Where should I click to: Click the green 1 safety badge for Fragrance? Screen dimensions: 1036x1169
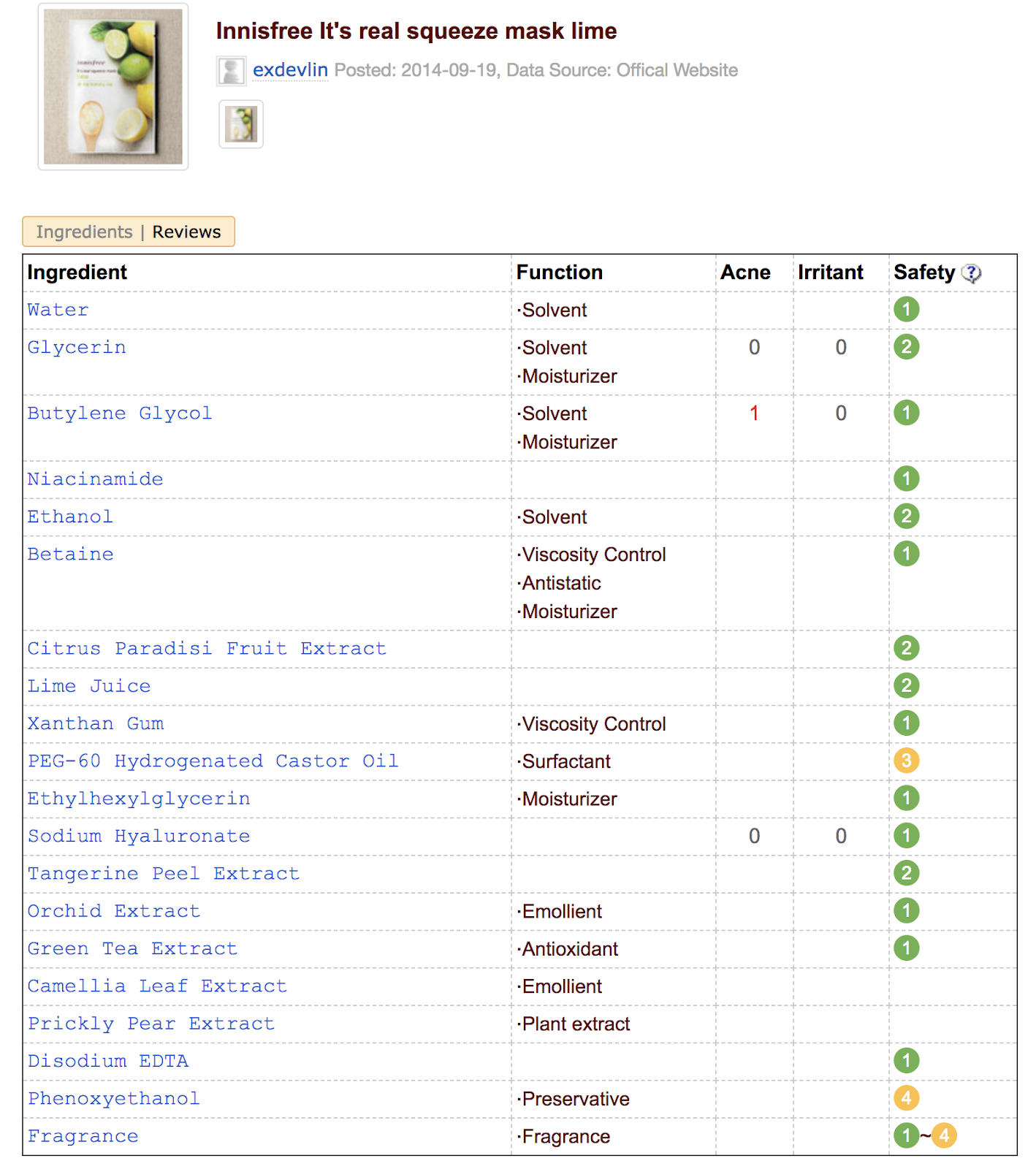click(x=906, y=1135)
